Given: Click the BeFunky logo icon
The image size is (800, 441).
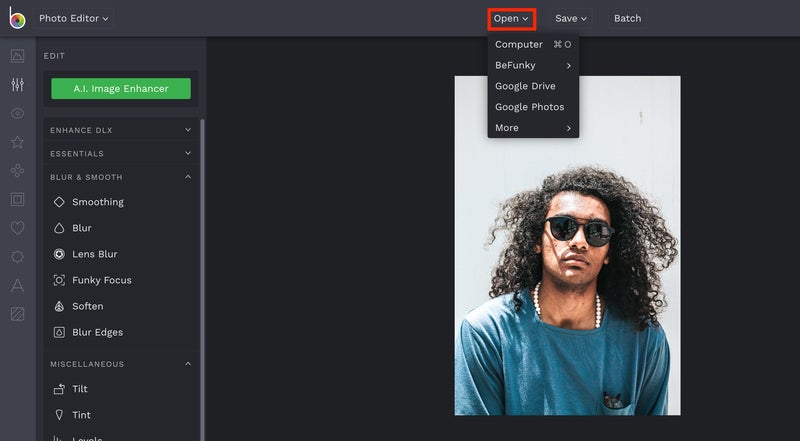Looking at the screenshot, I should [17, 18].
